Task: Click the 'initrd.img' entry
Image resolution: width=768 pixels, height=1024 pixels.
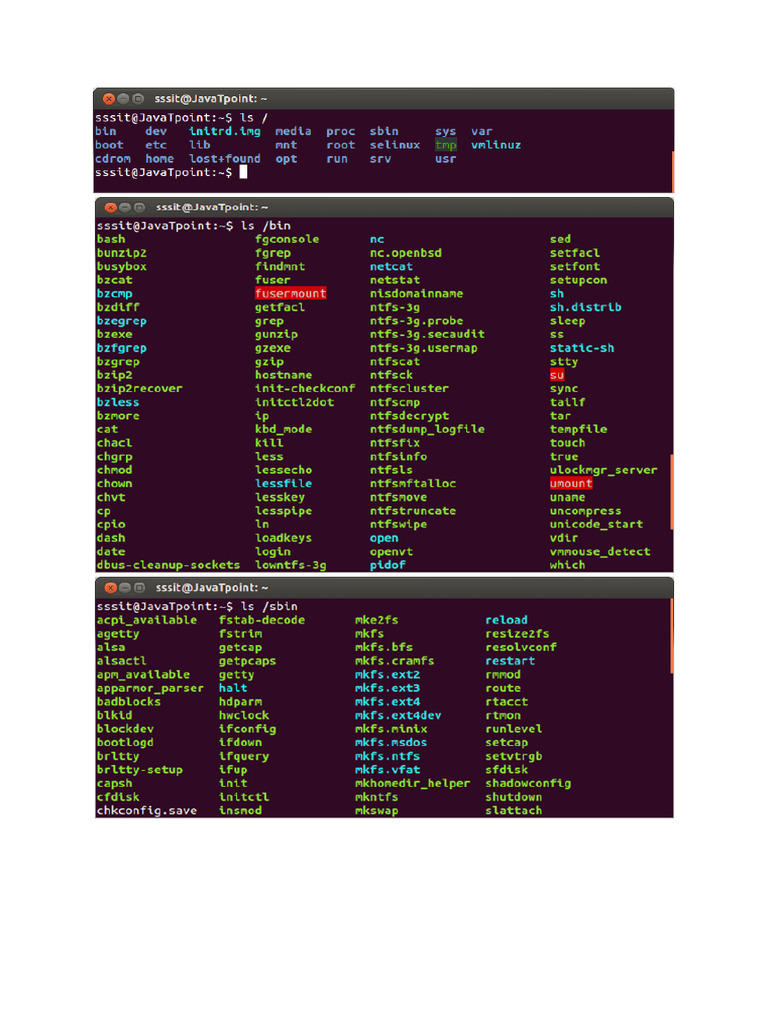Action: pyautogui.click(x=225, y=131)
